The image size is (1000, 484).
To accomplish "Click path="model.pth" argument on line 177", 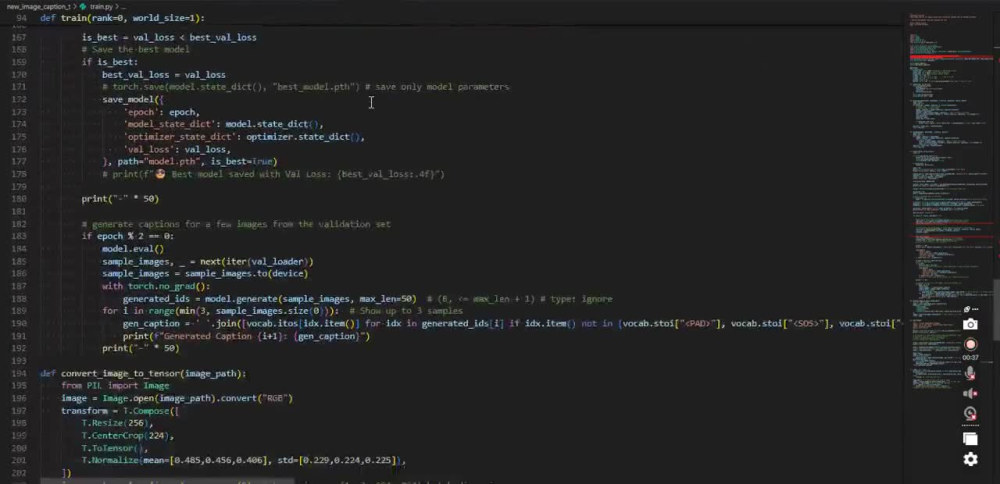I will [x=159, y=162].
